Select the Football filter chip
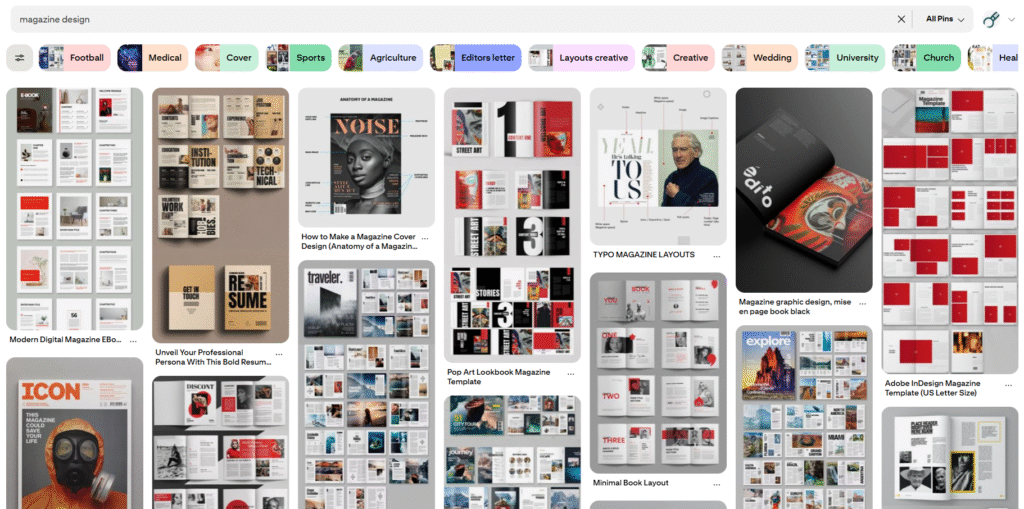Viewport: 1024px width, 509px height. [75, 58]
